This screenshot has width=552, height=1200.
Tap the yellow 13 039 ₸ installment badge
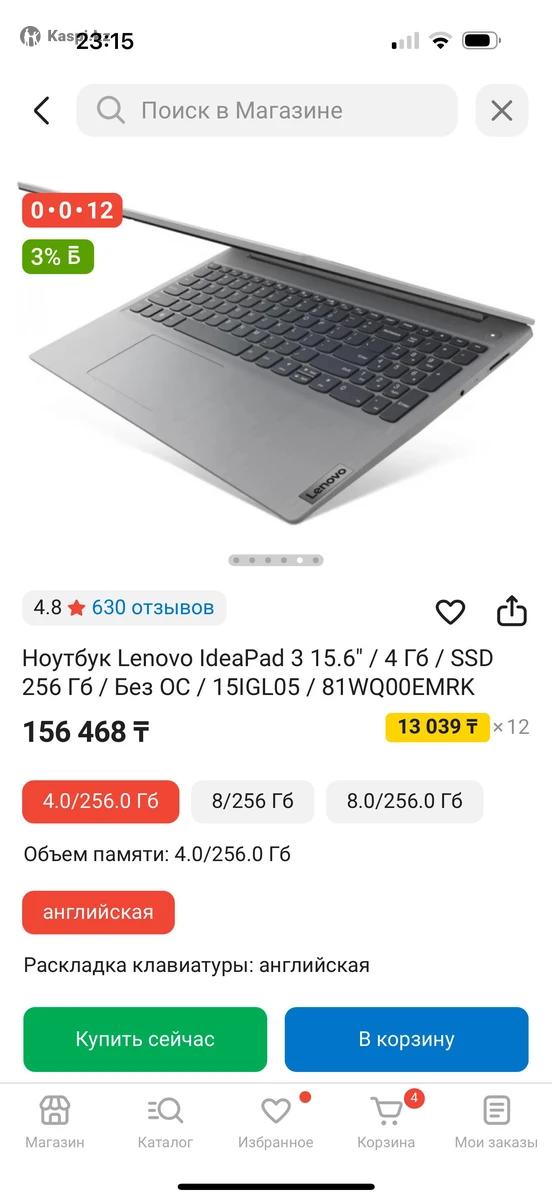click(437, 727)
